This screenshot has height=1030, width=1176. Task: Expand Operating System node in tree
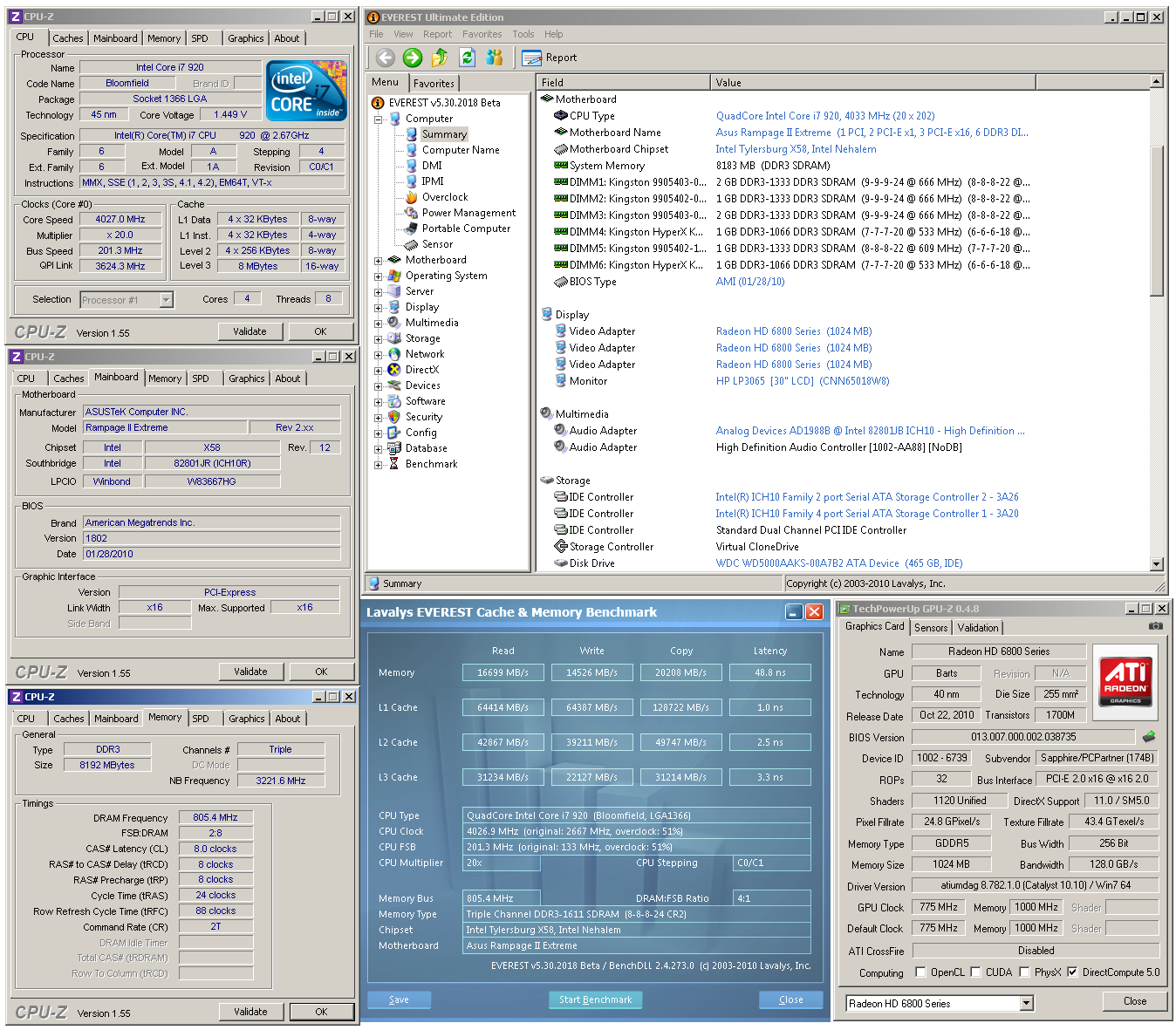click(x=379, y=276)
